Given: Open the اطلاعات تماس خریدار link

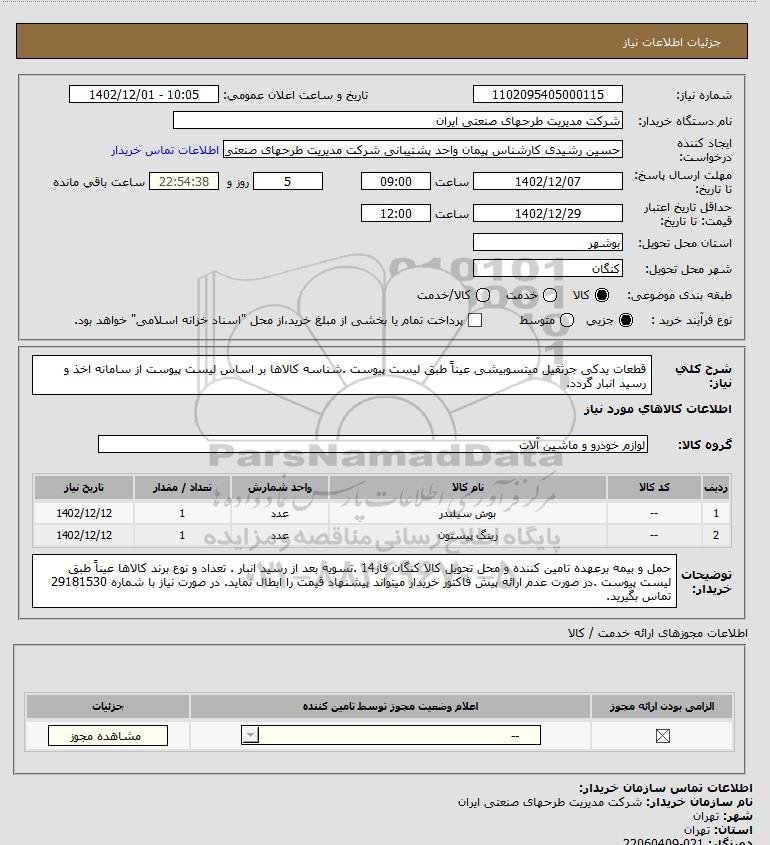Looking at the screenshot, I should pyautogui.click(x=165, y=150).
